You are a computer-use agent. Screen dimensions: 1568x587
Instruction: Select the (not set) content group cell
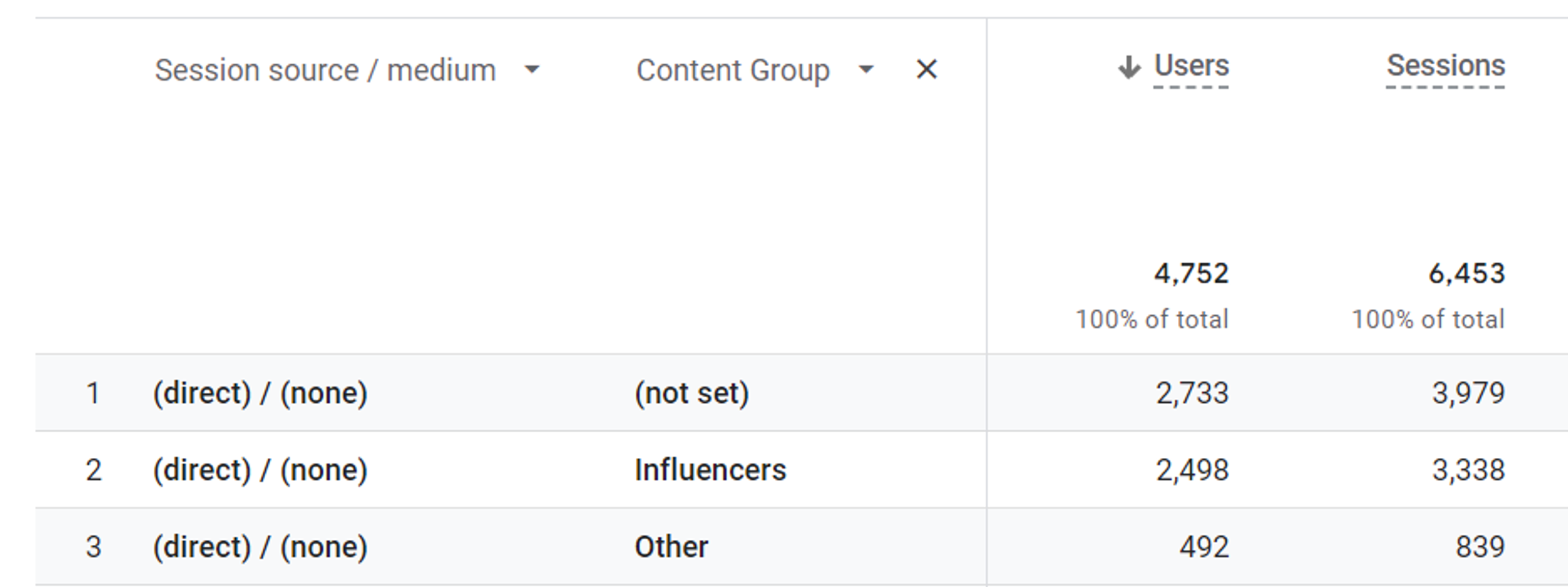pos(692,393)
